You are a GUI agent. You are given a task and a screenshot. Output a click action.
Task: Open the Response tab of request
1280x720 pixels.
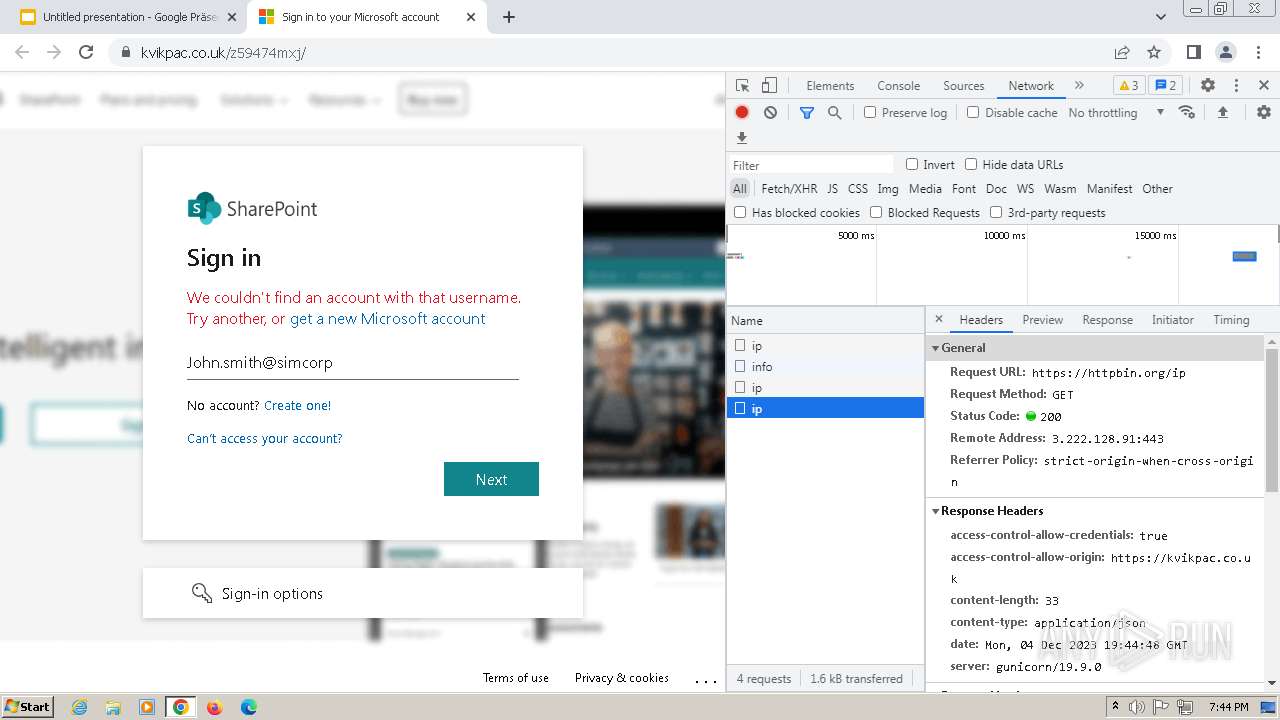pyautogui.click(x=1107, y=320)
